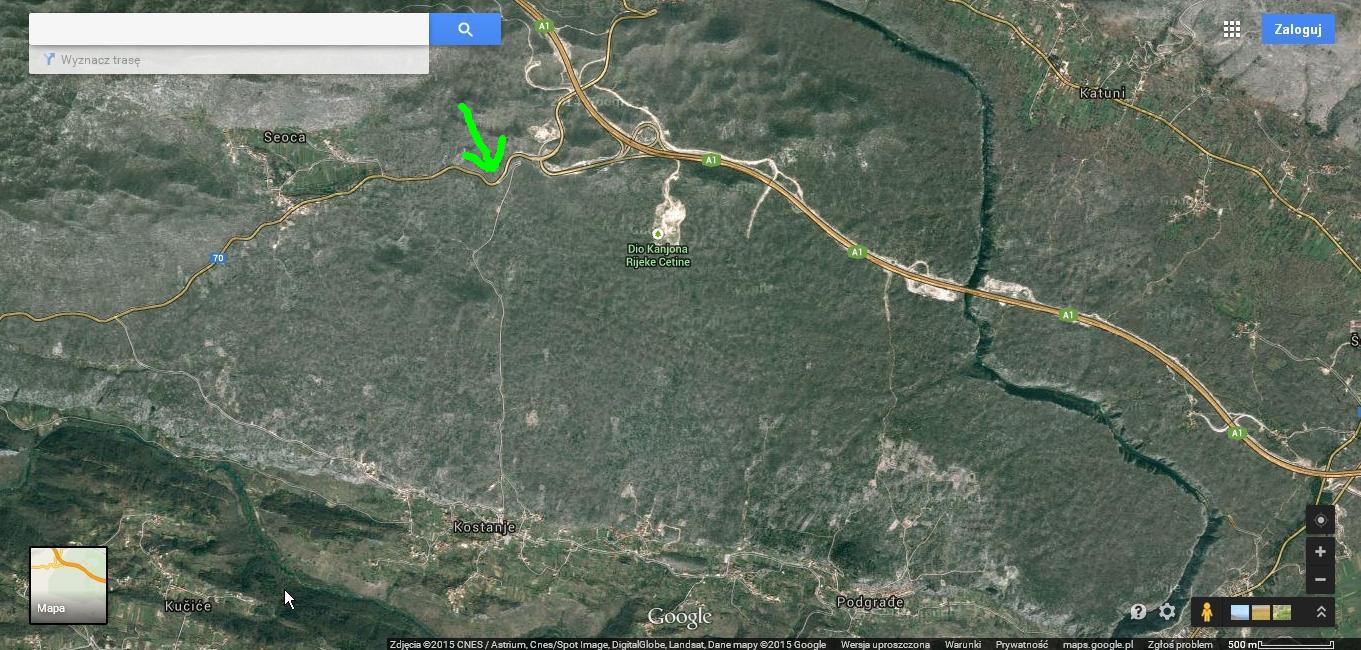Click the Zgłoś problem link
This screenshot has height=650, width=1361.
[1179, 645]
